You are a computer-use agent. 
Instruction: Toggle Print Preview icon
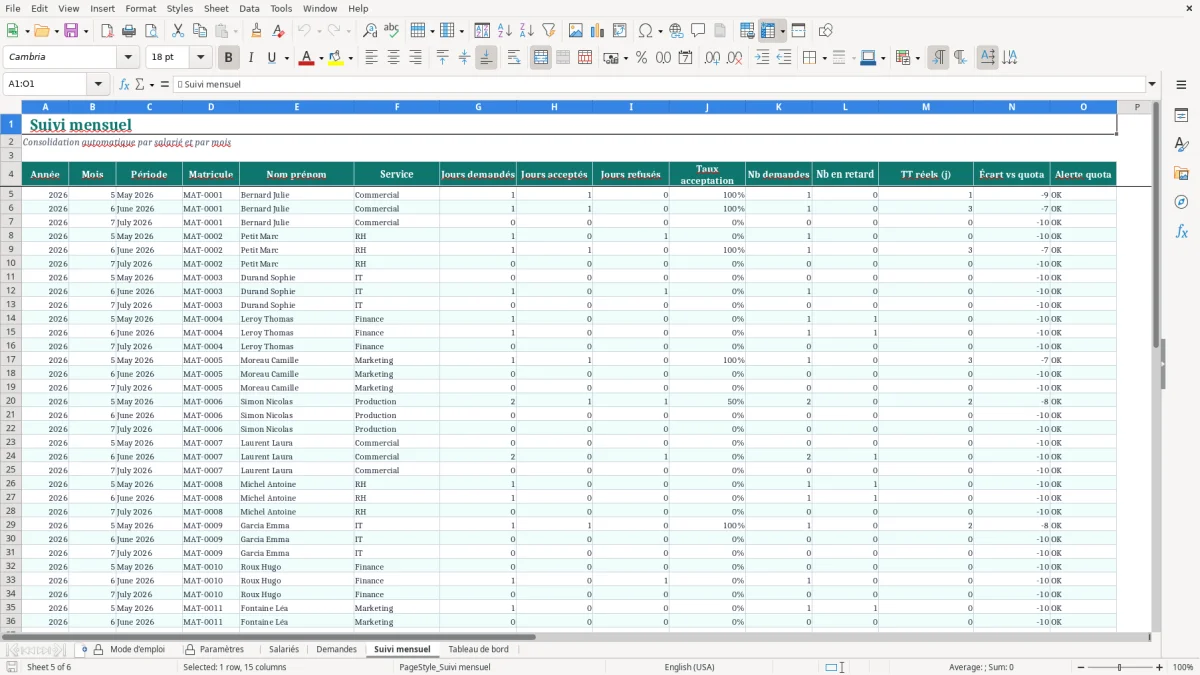pos(150,31)
